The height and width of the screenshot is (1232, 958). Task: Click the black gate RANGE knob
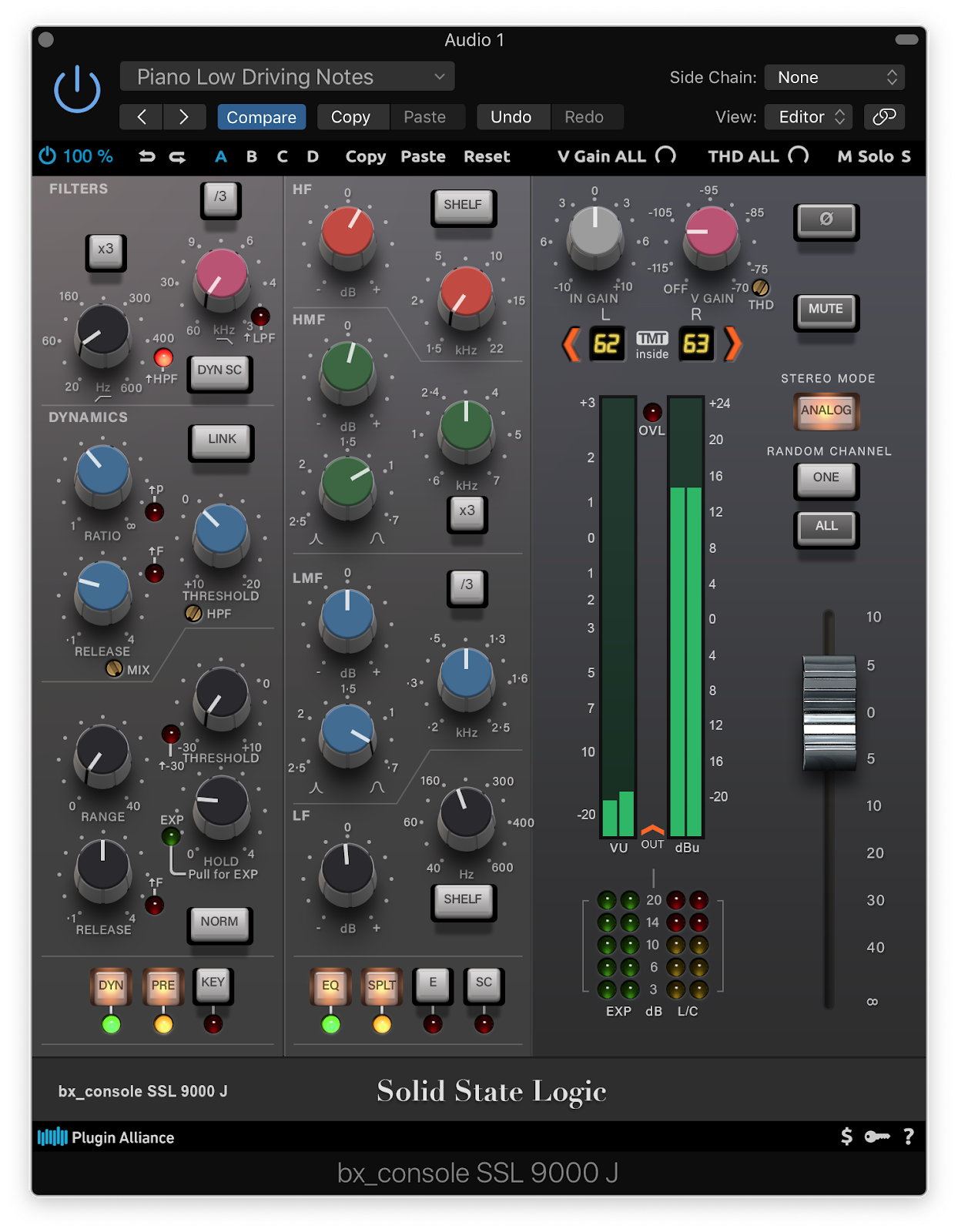click(102, 752)
